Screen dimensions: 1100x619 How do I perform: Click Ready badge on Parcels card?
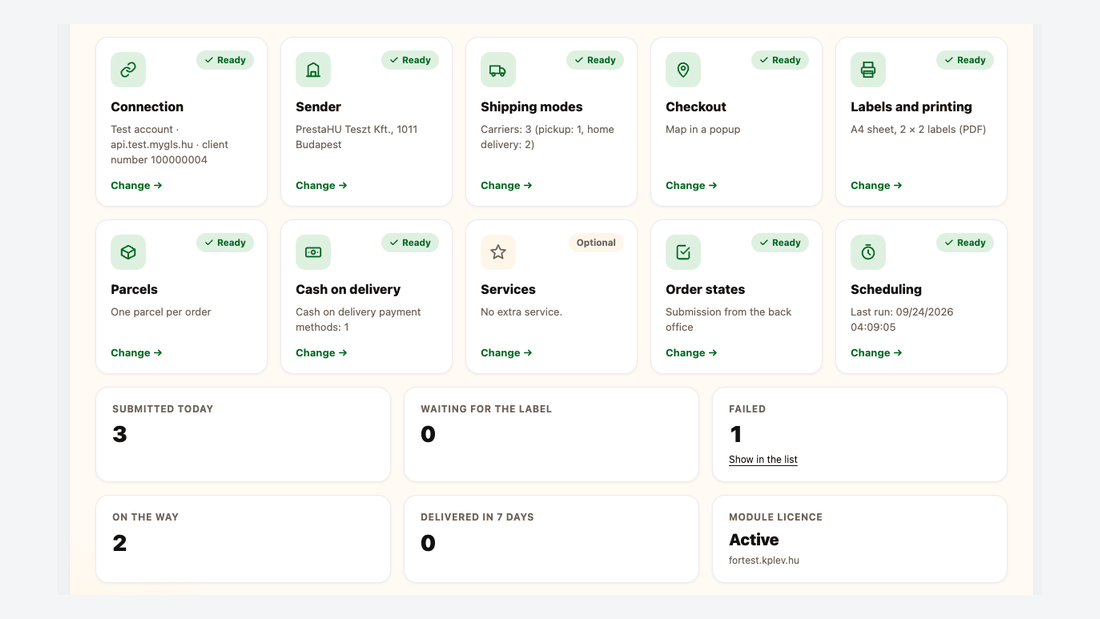[225, 243]
